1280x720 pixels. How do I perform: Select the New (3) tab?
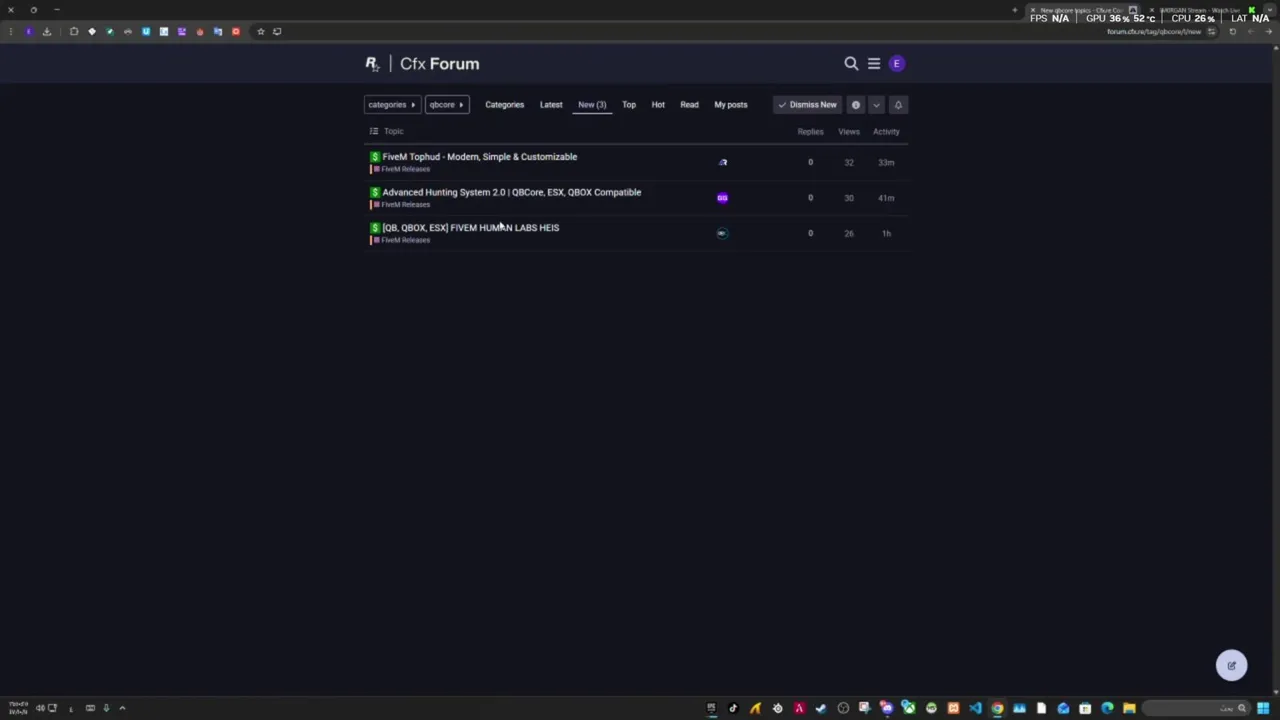click(x=592, y=105)
